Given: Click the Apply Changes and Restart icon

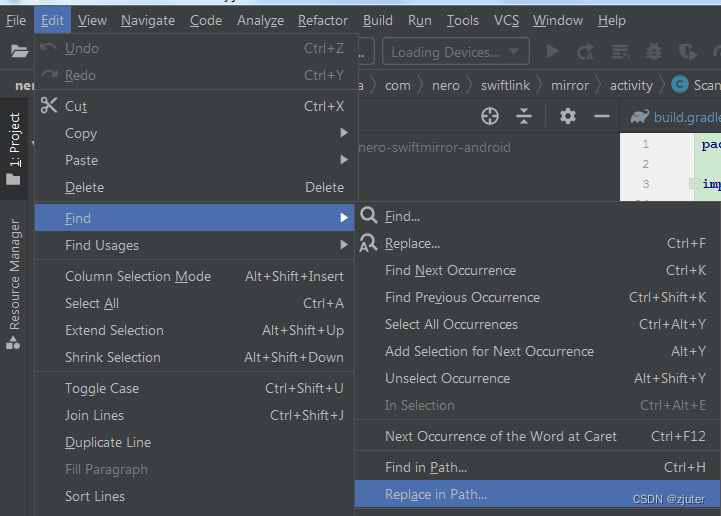Looking at the screenshot, I should point(585,52).
